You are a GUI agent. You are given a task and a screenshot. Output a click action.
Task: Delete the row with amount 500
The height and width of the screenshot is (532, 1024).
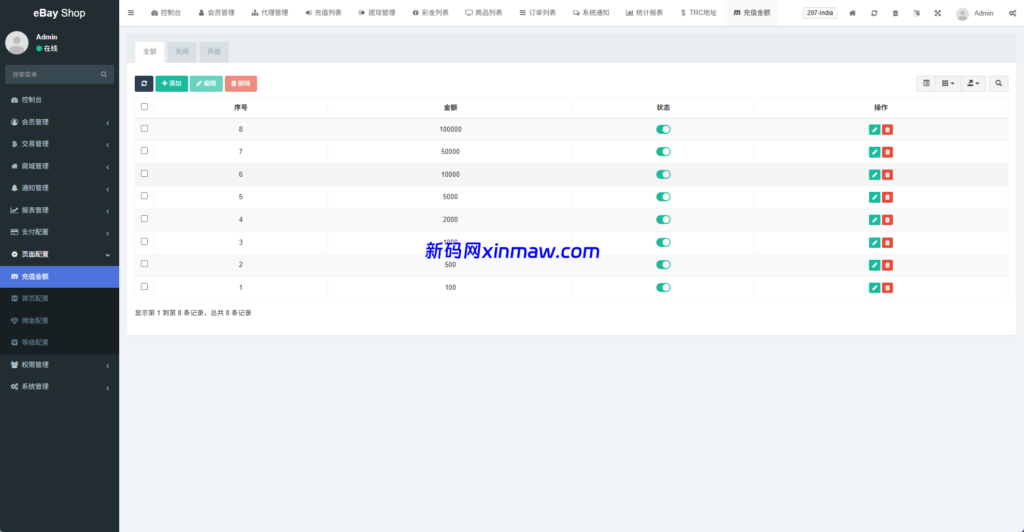(888, 265)
